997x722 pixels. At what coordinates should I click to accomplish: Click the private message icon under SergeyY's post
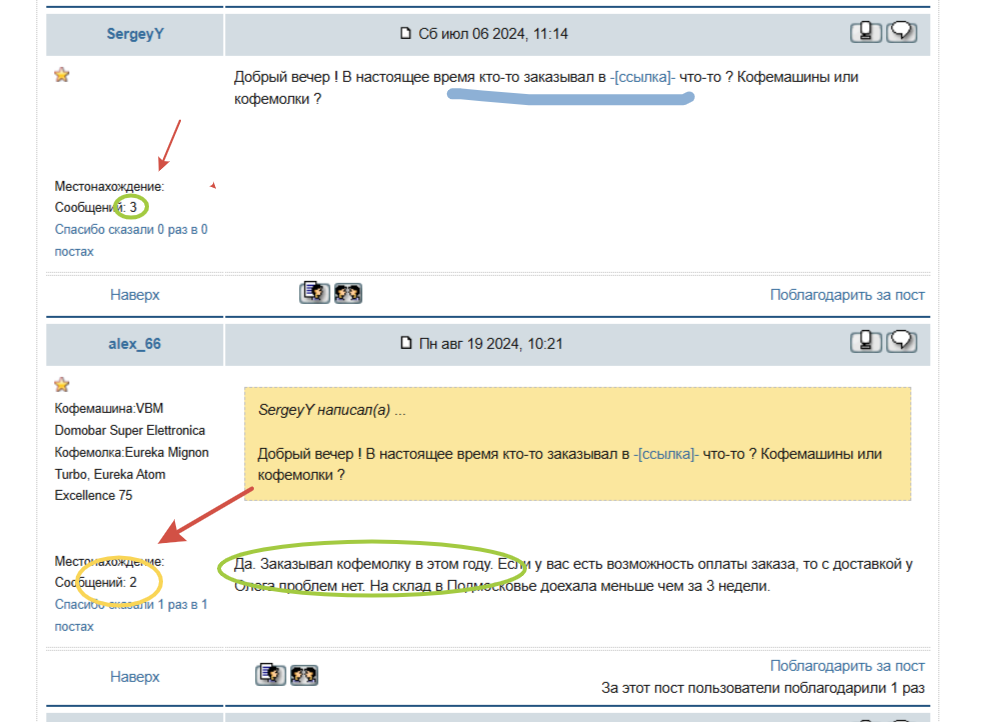pyautogui.click(x=348, y=293)
